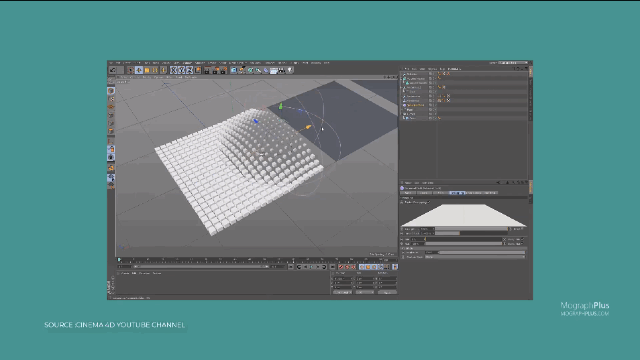Click the Render View clapperboard icon
The height and width of the screenshot is (360, 640).
coord(207,70)
